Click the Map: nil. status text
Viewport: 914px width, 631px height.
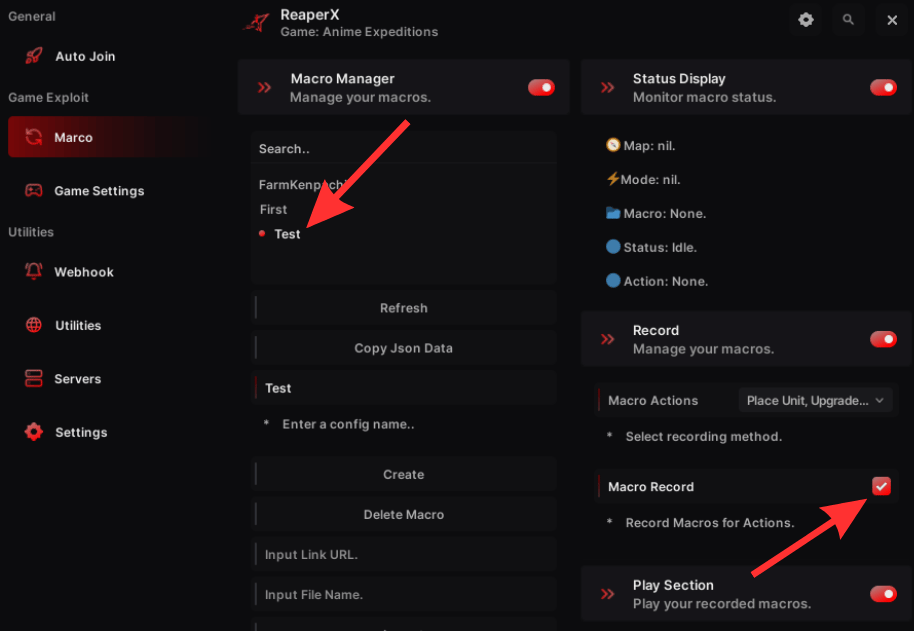click(649, 146)
